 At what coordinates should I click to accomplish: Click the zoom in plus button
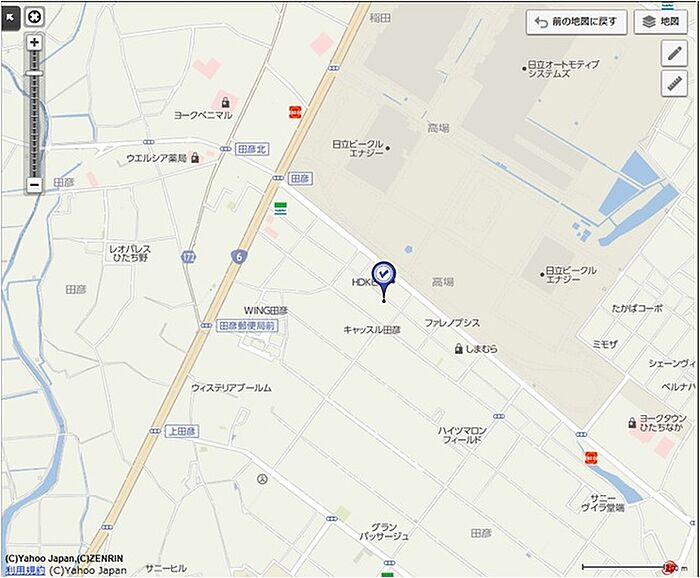[34, 43]
